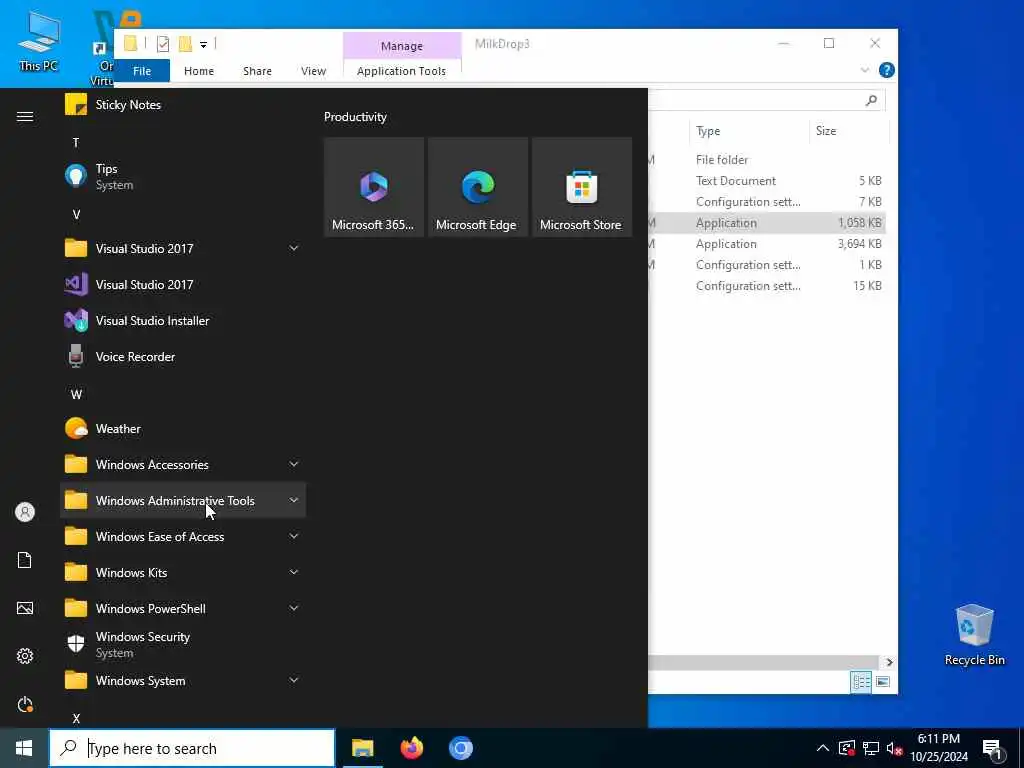The height and width of the screenshot is (768, 1024).
Task: Click New Folder icon in Quick Access Toolbar
Action: (x=185, y=44)
